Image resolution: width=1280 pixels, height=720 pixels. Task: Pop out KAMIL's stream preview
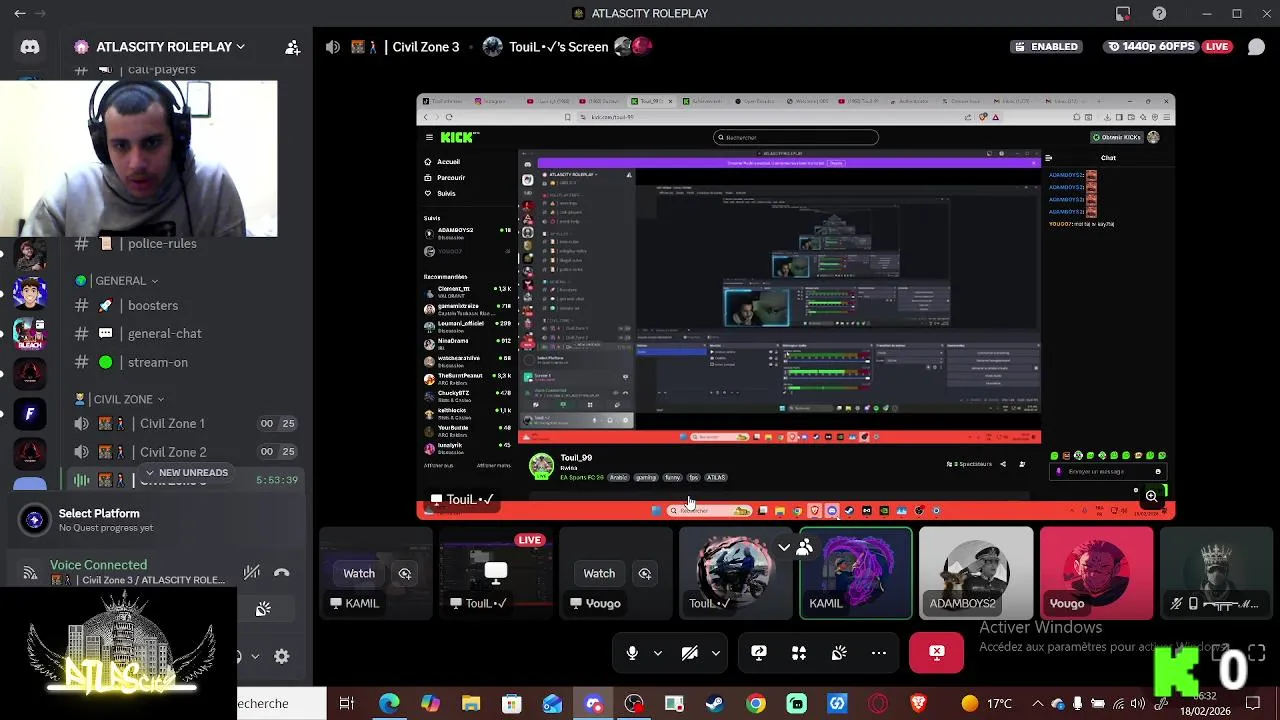pos(405,573)
